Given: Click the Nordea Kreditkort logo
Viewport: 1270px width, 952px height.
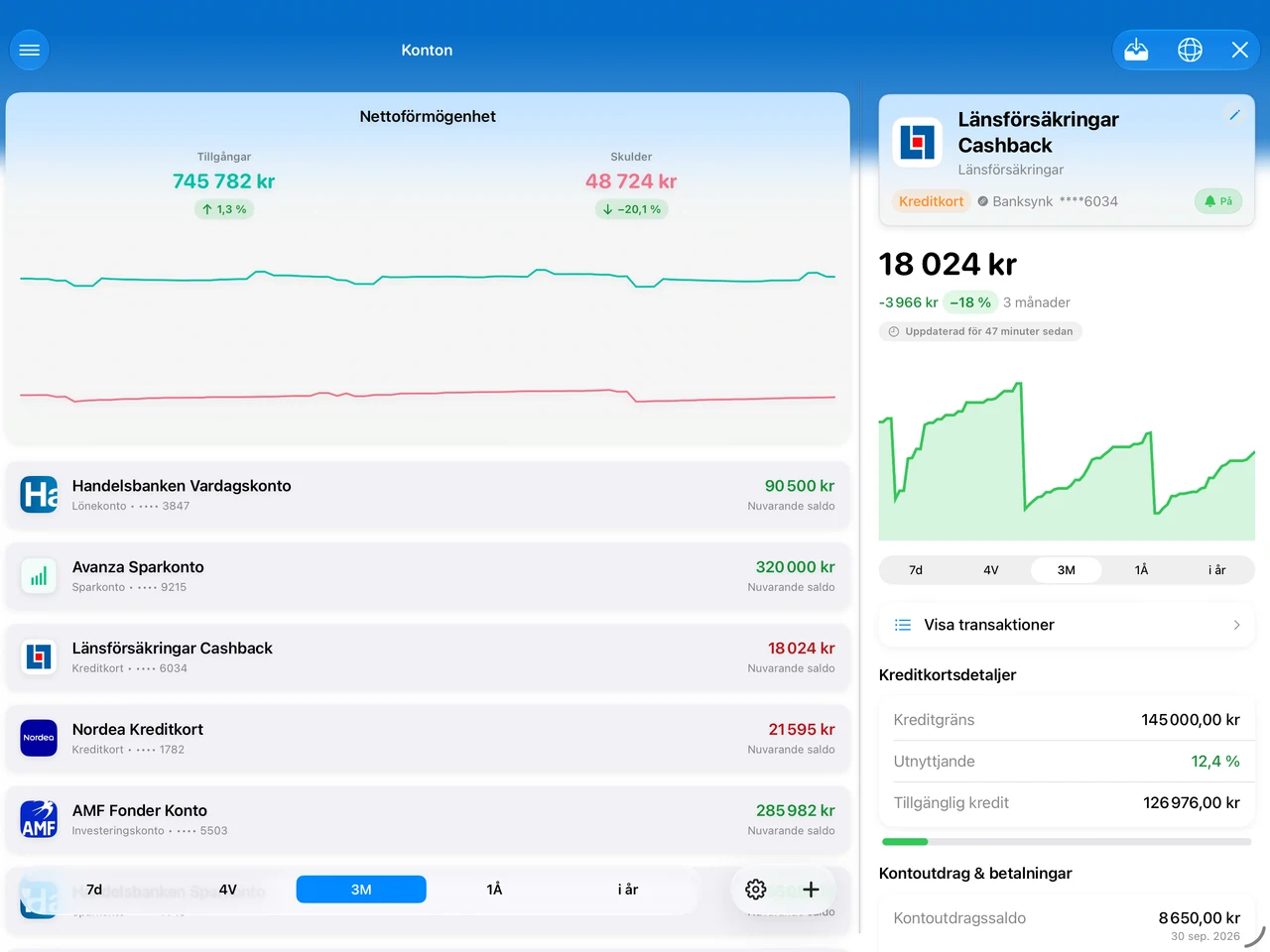Looking at the screenshot, I should 40,738.
